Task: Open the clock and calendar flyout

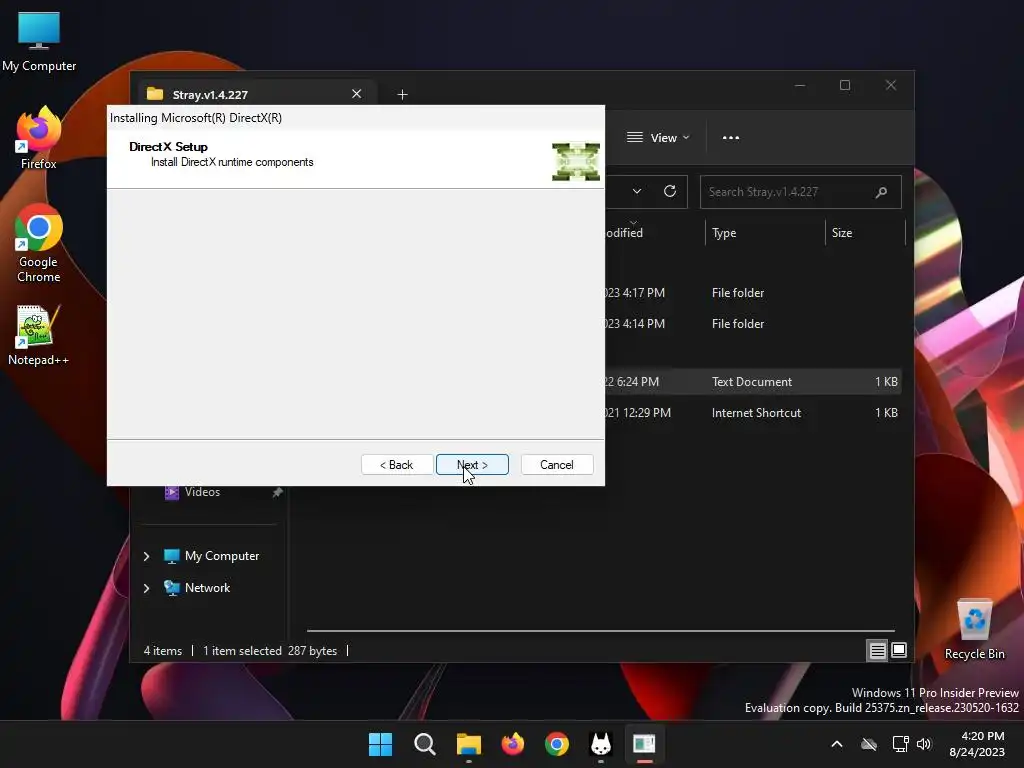Action: coord(977,744)
